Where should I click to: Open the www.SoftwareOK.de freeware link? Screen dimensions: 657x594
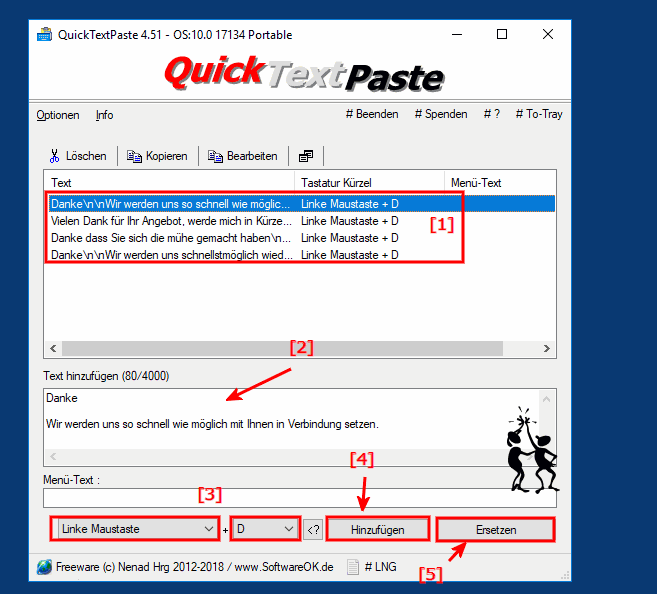click(x=195, y=567)
